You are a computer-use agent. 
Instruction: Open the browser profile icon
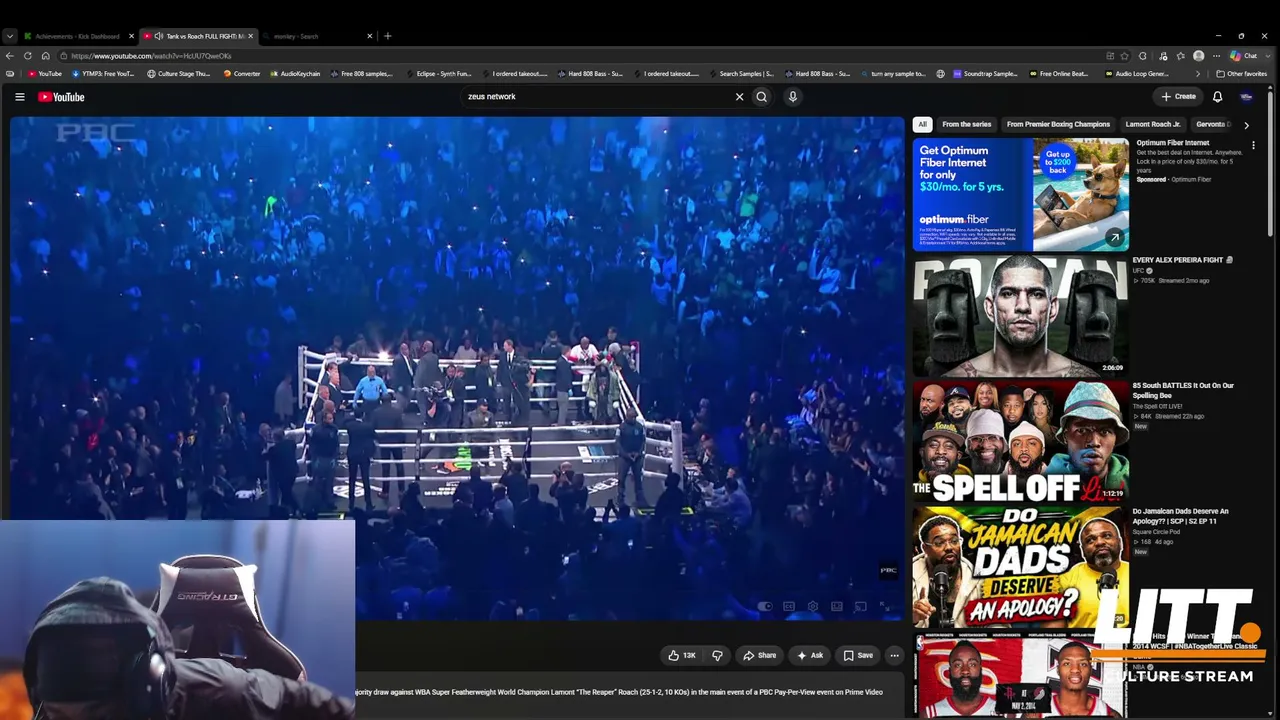pos(1199,56)
